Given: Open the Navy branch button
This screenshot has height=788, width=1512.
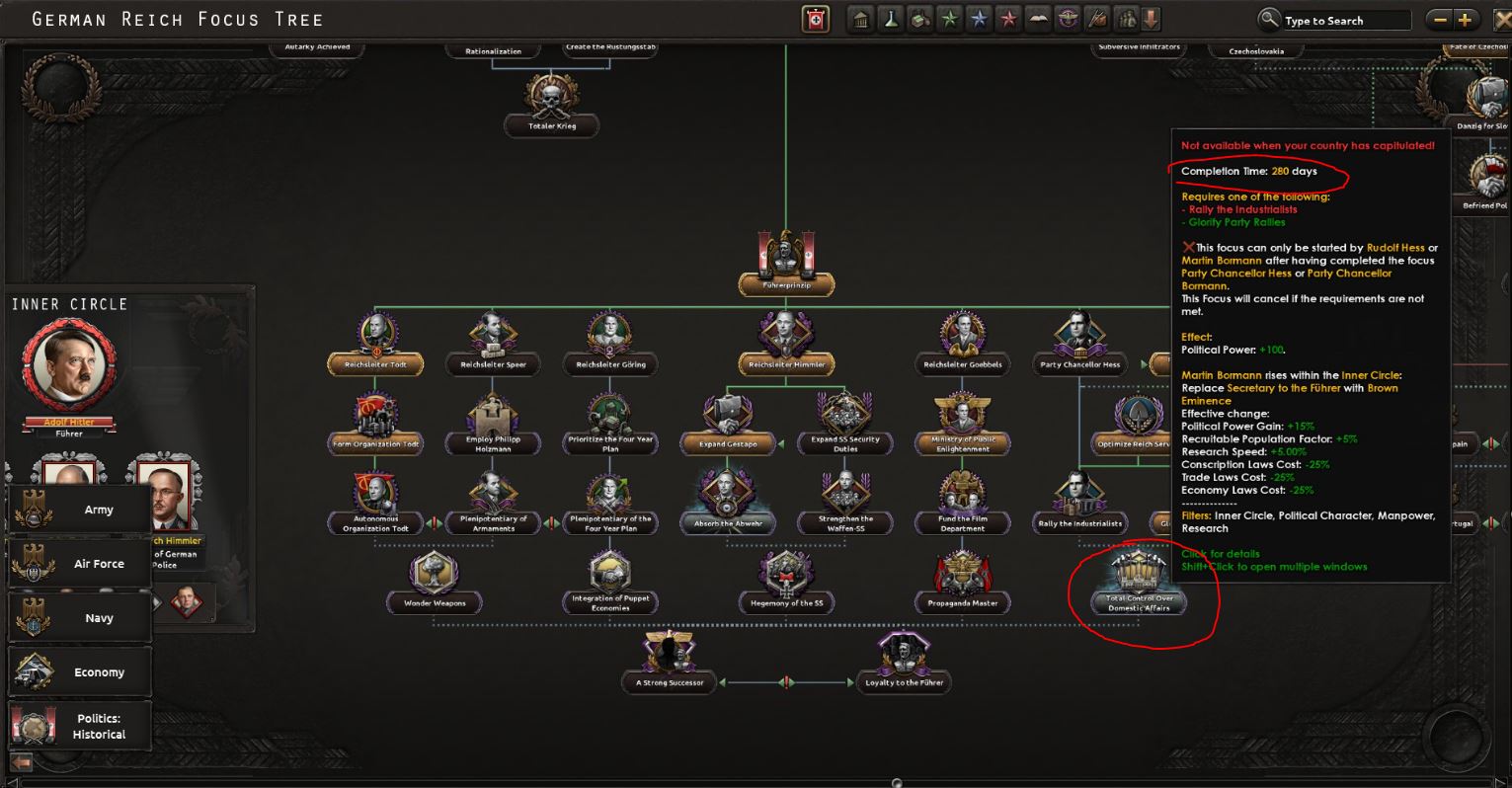Looking at the screenshot, I should click(x=80, y=618).
